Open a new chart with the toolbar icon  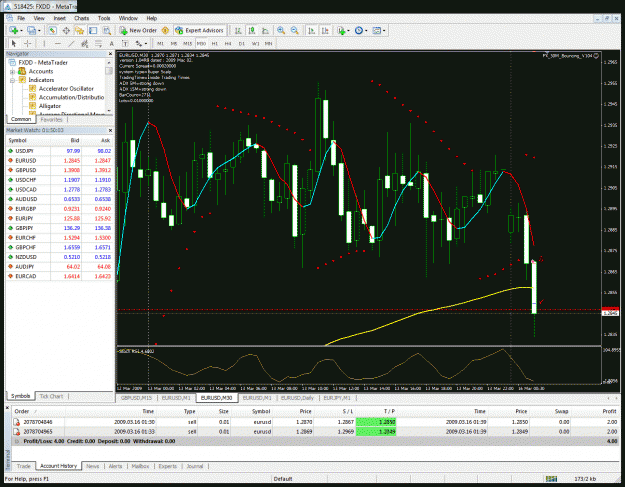coord(14,30)
